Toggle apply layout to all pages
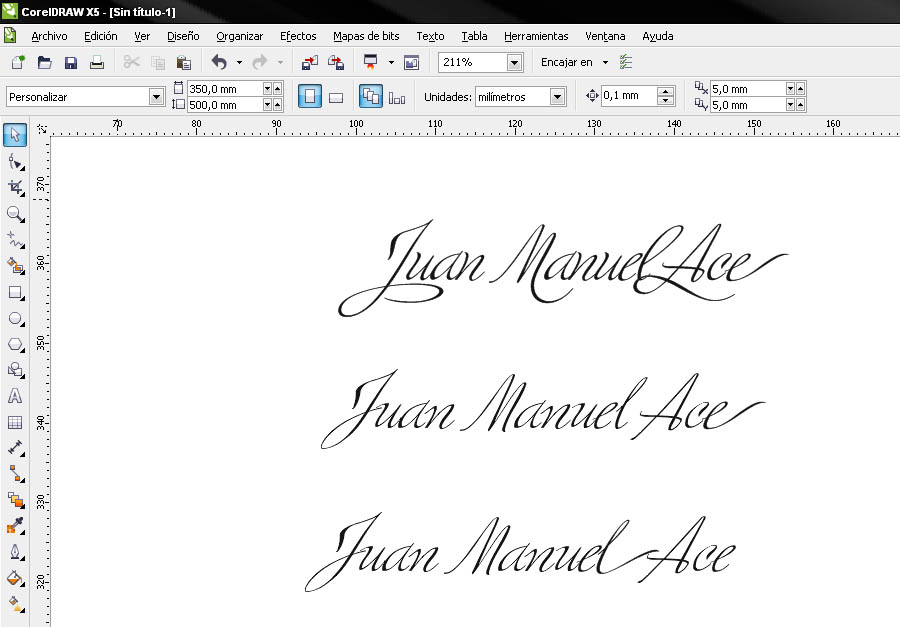Viewport: 900px width, 627px height. 370,97
